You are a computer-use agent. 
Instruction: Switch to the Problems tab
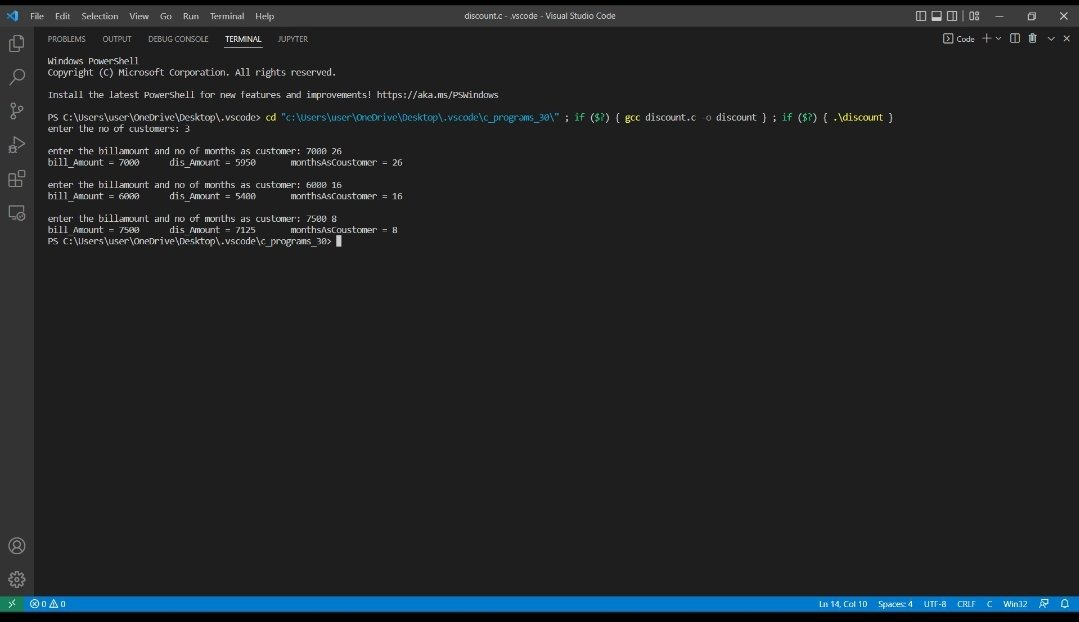[x=67, y=39]
